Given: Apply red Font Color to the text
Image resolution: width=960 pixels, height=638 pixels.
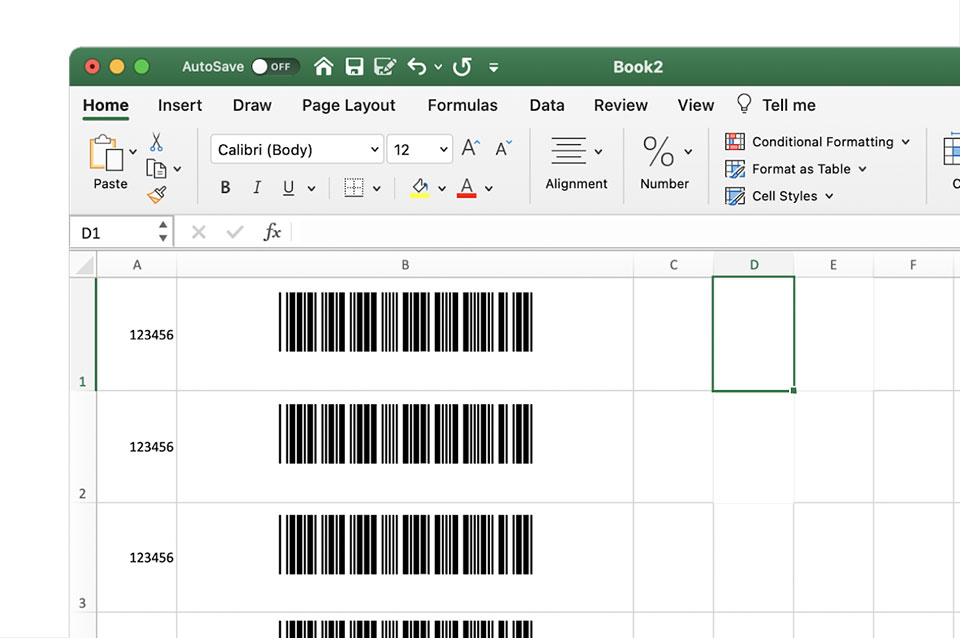Looking at the screenshot, I should tap(467, 187).
